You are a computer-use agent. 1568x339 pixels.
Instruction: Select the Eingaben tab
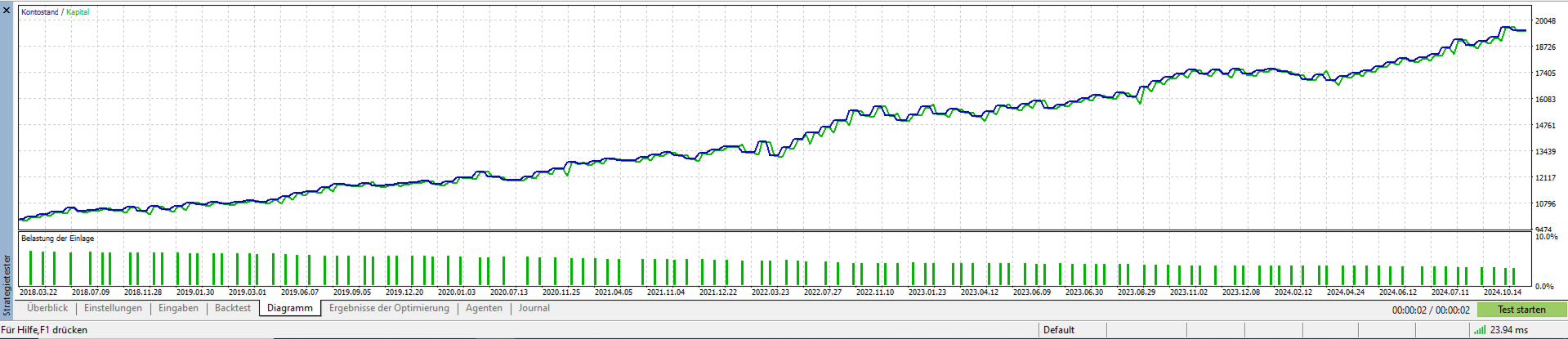[178, 308]
